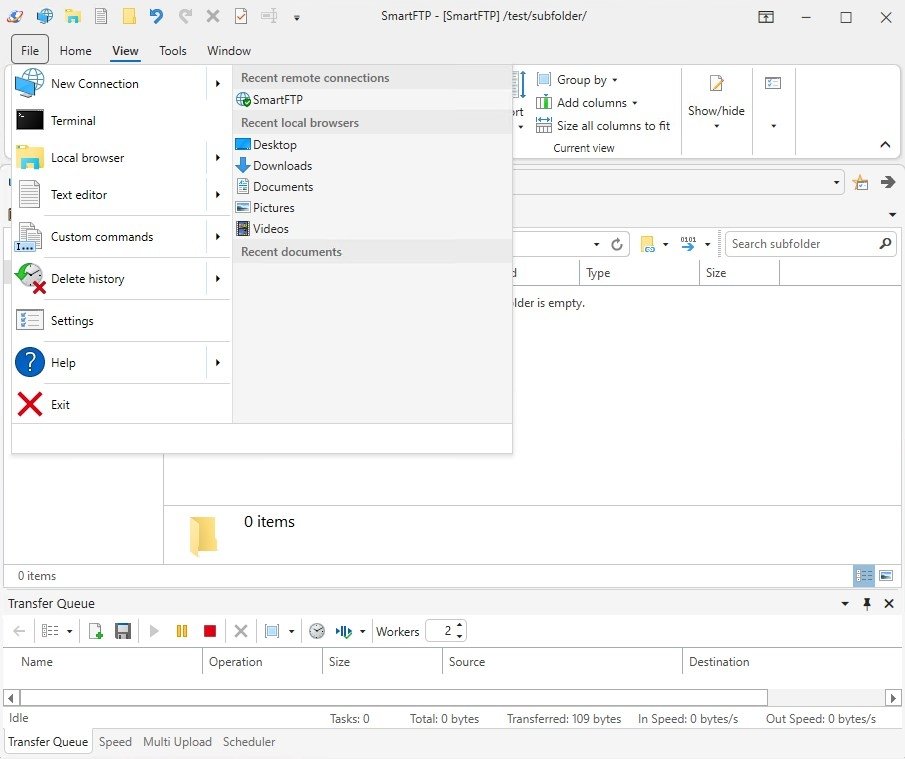Switch to the Home ribbon tab
This screenshot has width=905, height=759.
click(76, 51)
